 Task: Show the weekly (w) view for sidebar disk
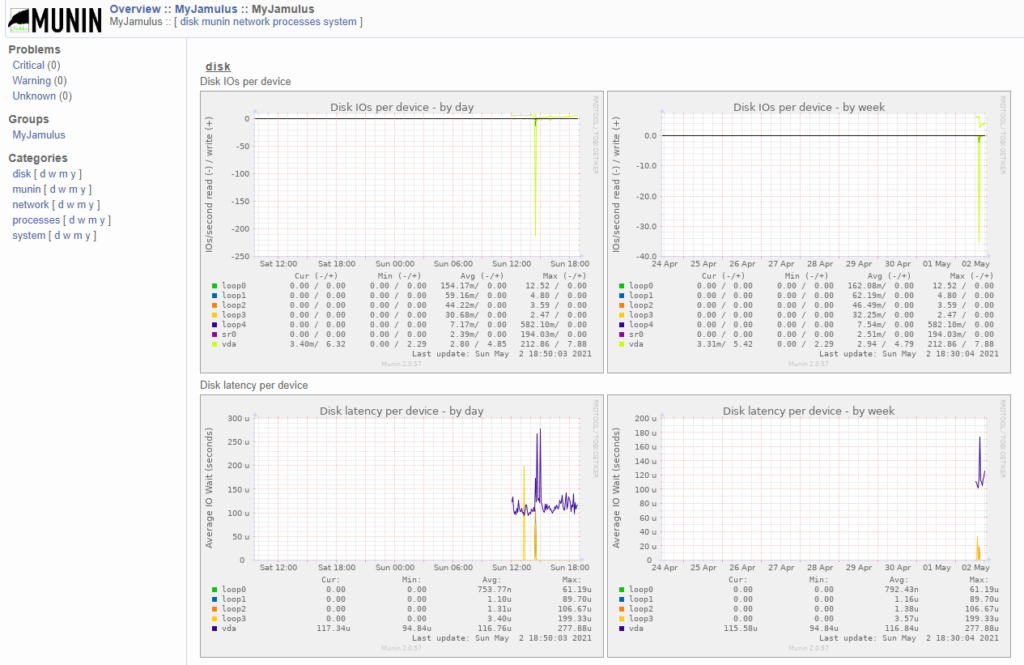(52, 174)
